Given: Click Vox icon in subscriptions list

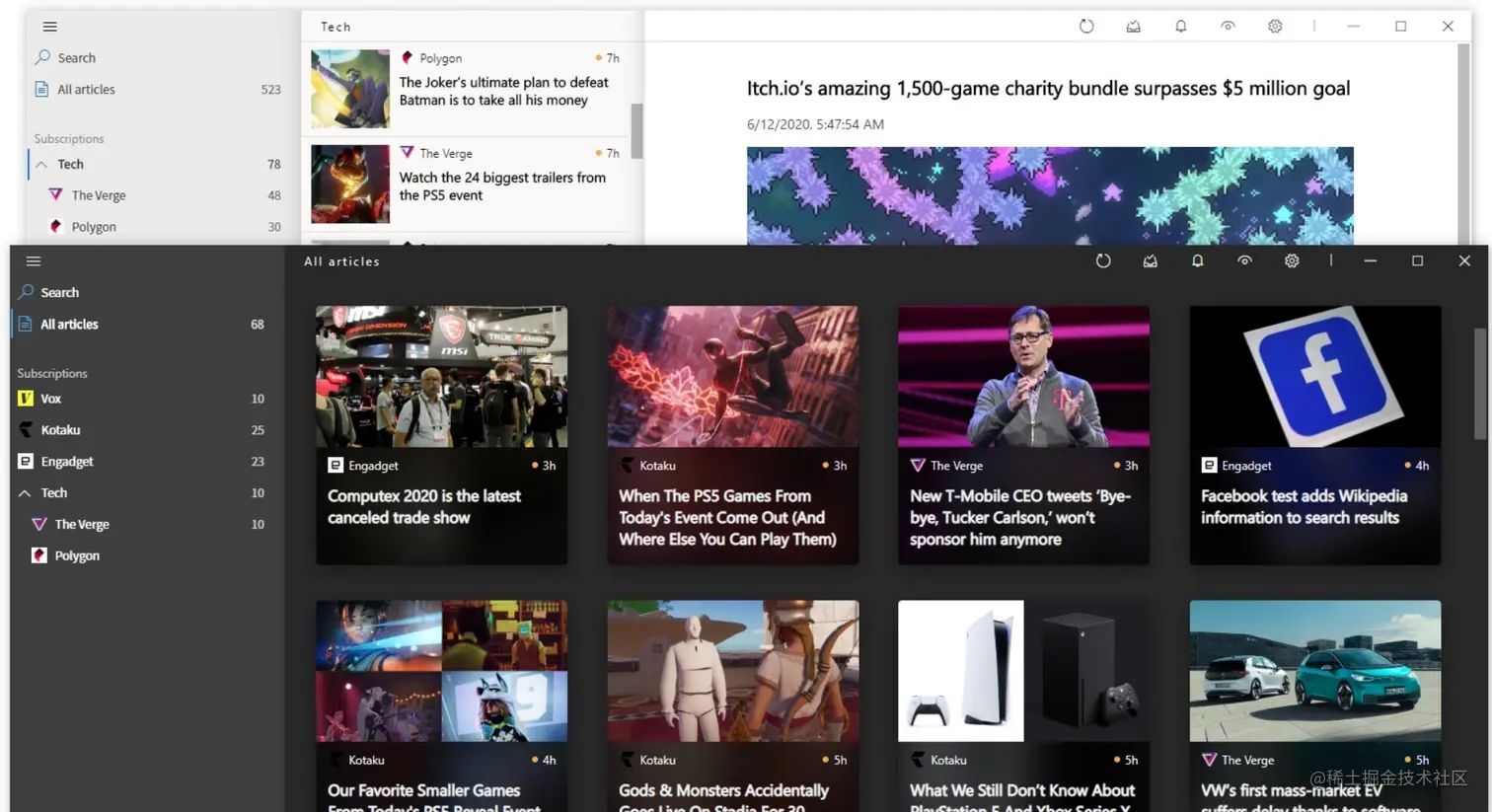Looking at the screenshot, I should coord(26,399).
